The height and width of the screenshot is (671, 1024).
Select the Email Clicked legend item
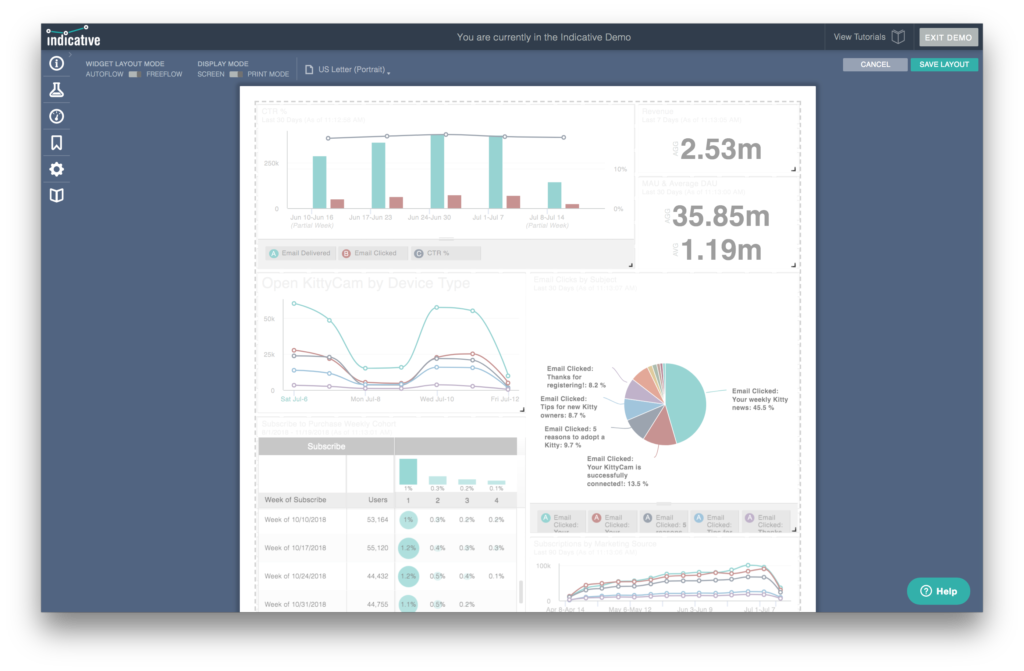pyautogui.click(x=370, y=254)
